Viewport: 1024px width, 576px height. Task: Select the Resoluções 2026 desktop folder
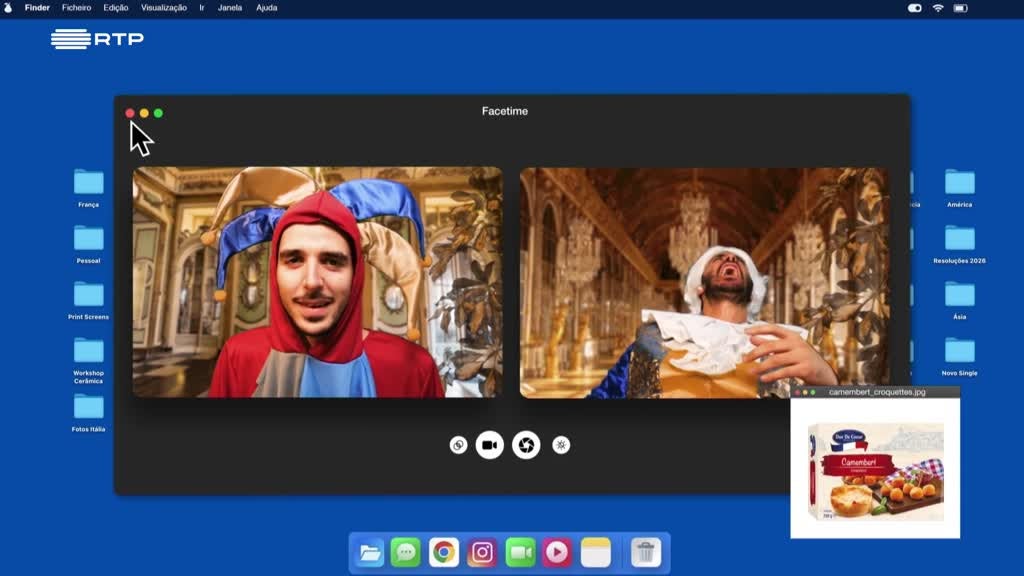[x=959, y=238]
